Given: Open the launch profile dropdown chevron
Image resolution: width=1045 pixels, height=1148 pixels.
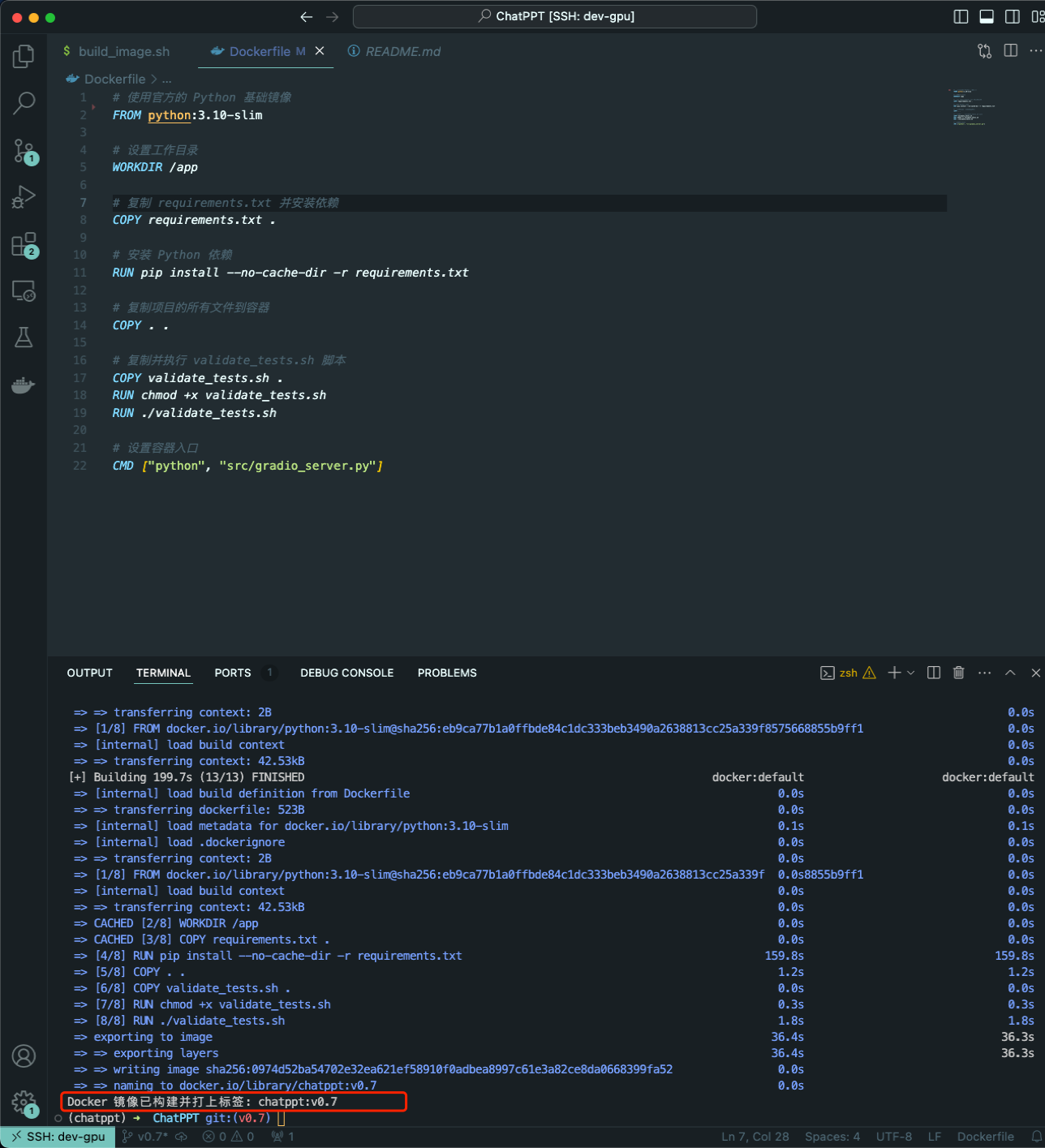Looking at the screenshot, I should (911, 673).
